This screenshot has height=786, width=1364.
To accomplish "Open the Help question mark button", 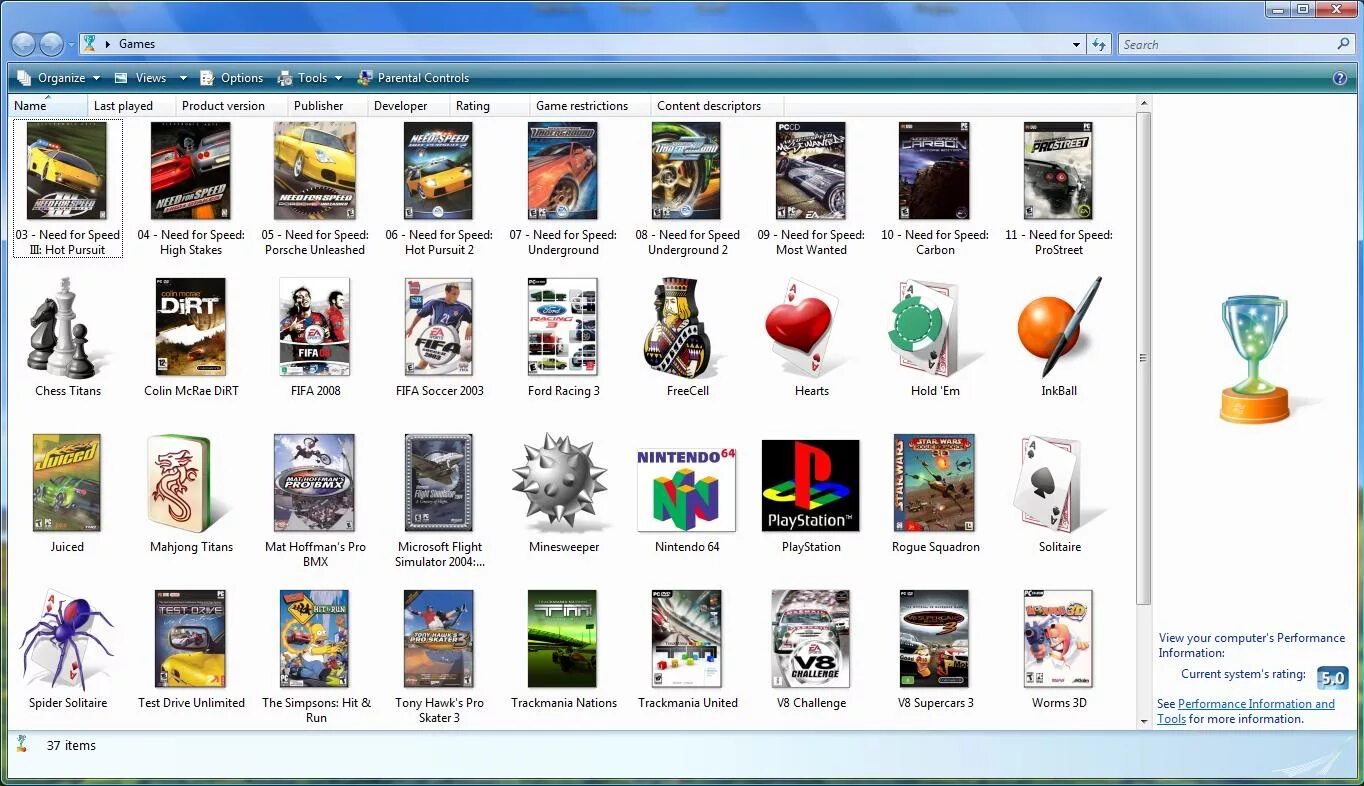I will tap(1340, 78).
